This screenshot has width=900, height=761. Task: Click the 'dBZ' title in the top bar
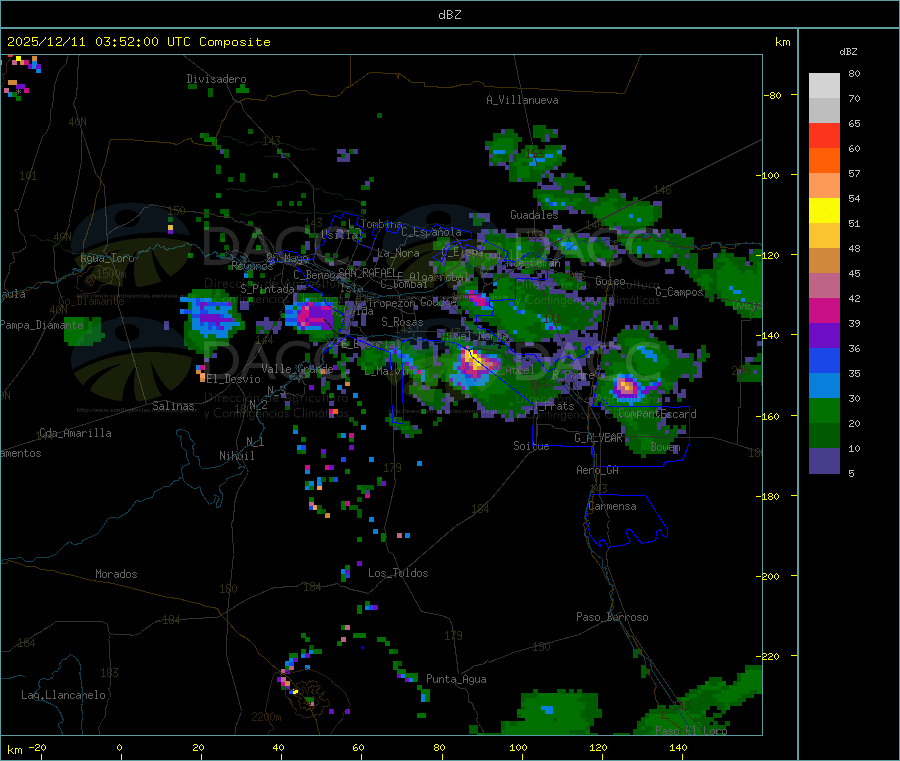pyautogui.click(x=449, y=15)
